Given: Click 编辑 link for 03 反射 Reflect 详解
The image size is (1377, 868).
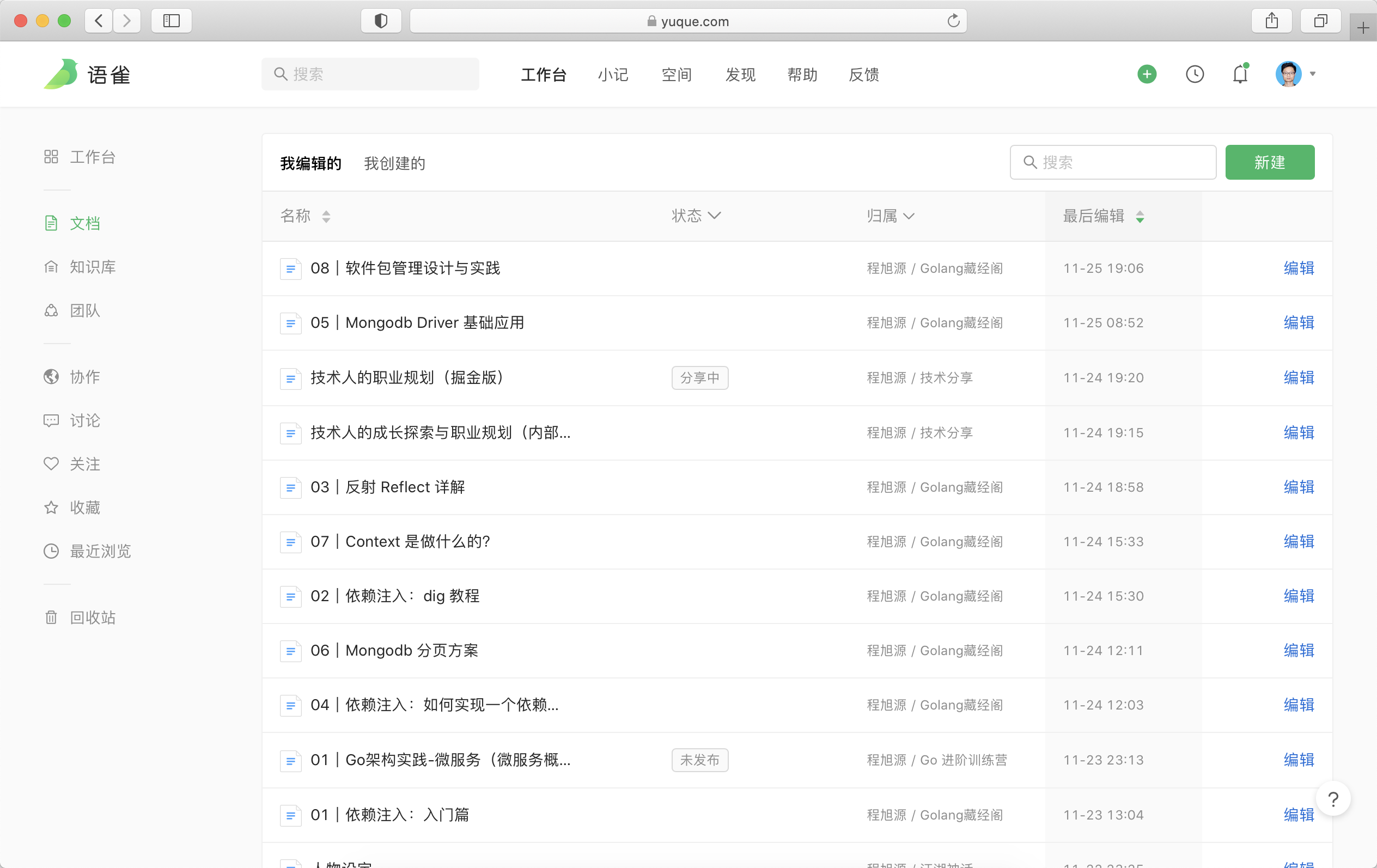Looking at the screenshot, I should point(1299,487).
